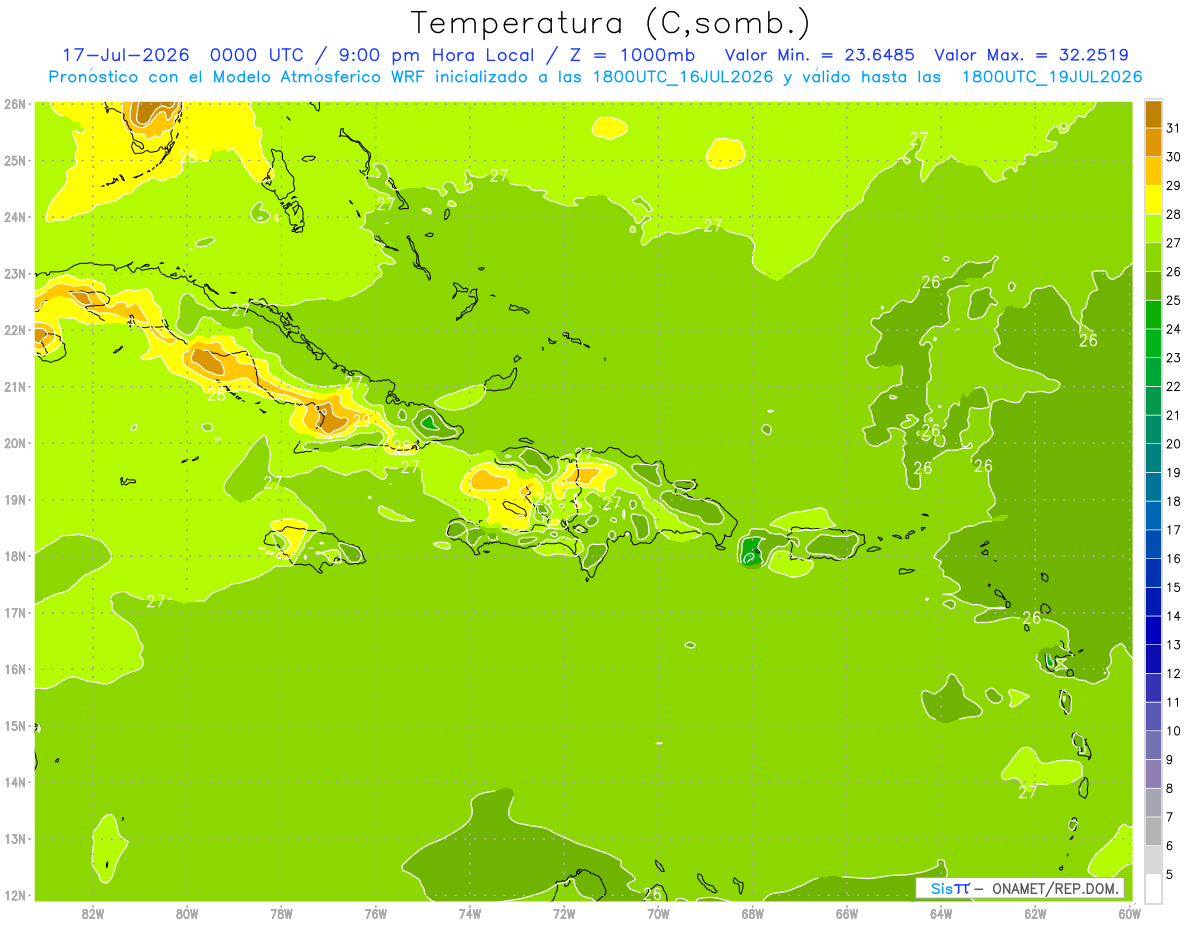Click the longitude axis label 80W
The image size is (1200, 927).
click(187, 912)
